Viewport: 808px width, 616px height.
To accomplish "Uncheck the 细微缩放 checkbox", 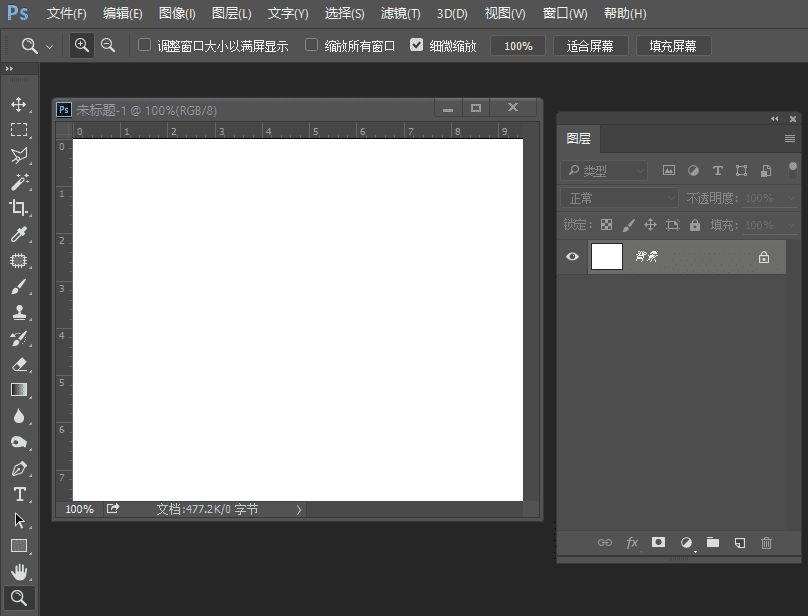I will click(x=417, y=45).
